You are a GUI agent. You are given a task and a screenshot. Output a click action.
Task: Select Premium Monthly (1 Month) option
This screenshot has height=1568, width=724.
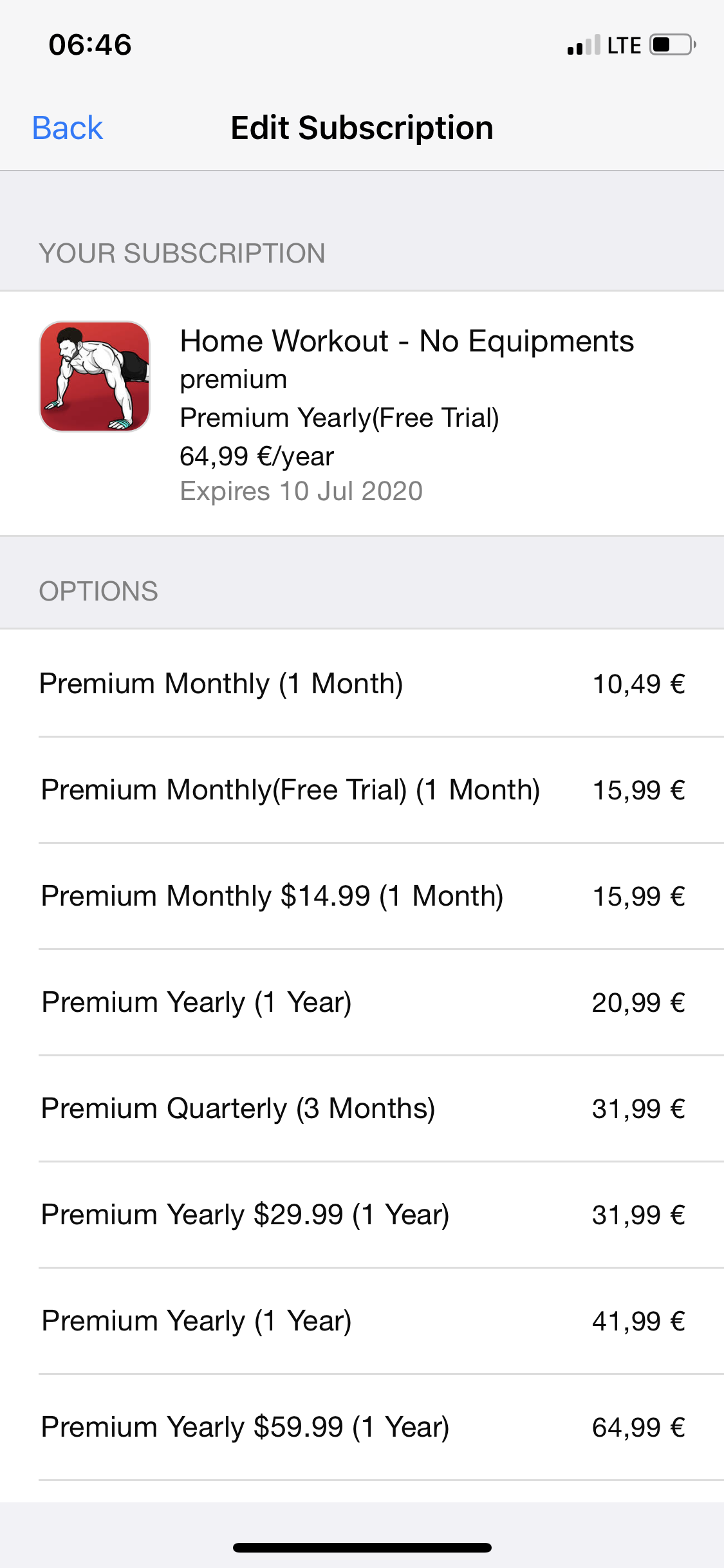coord(362,684)
